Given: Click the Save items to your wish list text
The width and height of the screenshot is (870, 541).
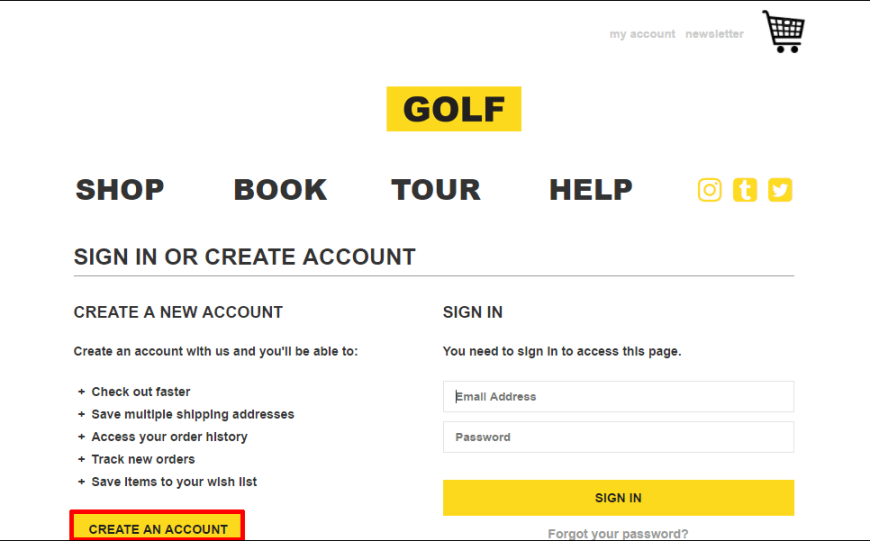Looking at the screenshot, I should pyautogui.click(x=174, y=482).
